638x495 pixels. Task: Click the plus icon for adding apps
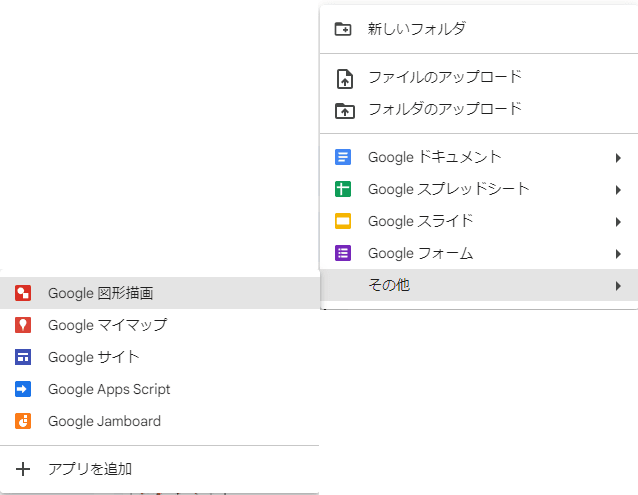click(x=23, y=469)
